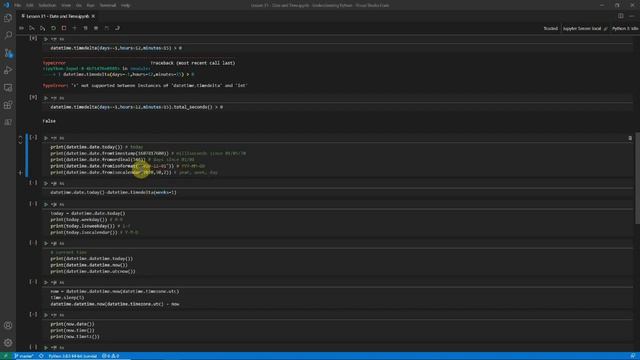Open editor more actions ellipsis

point(631,16)
